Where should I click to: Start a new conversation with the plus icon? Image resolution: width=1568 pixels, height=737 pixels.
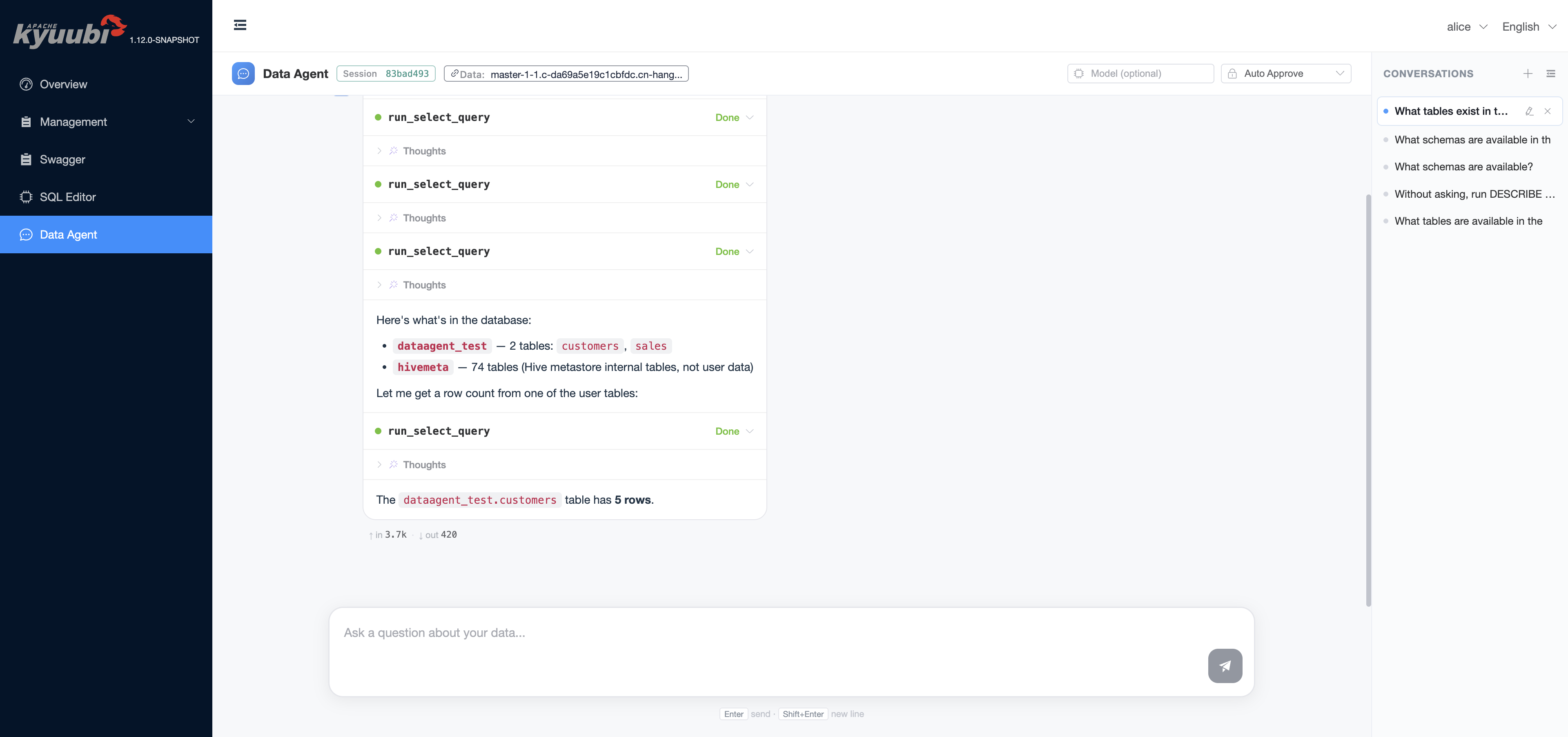(x=1528, y=74)
